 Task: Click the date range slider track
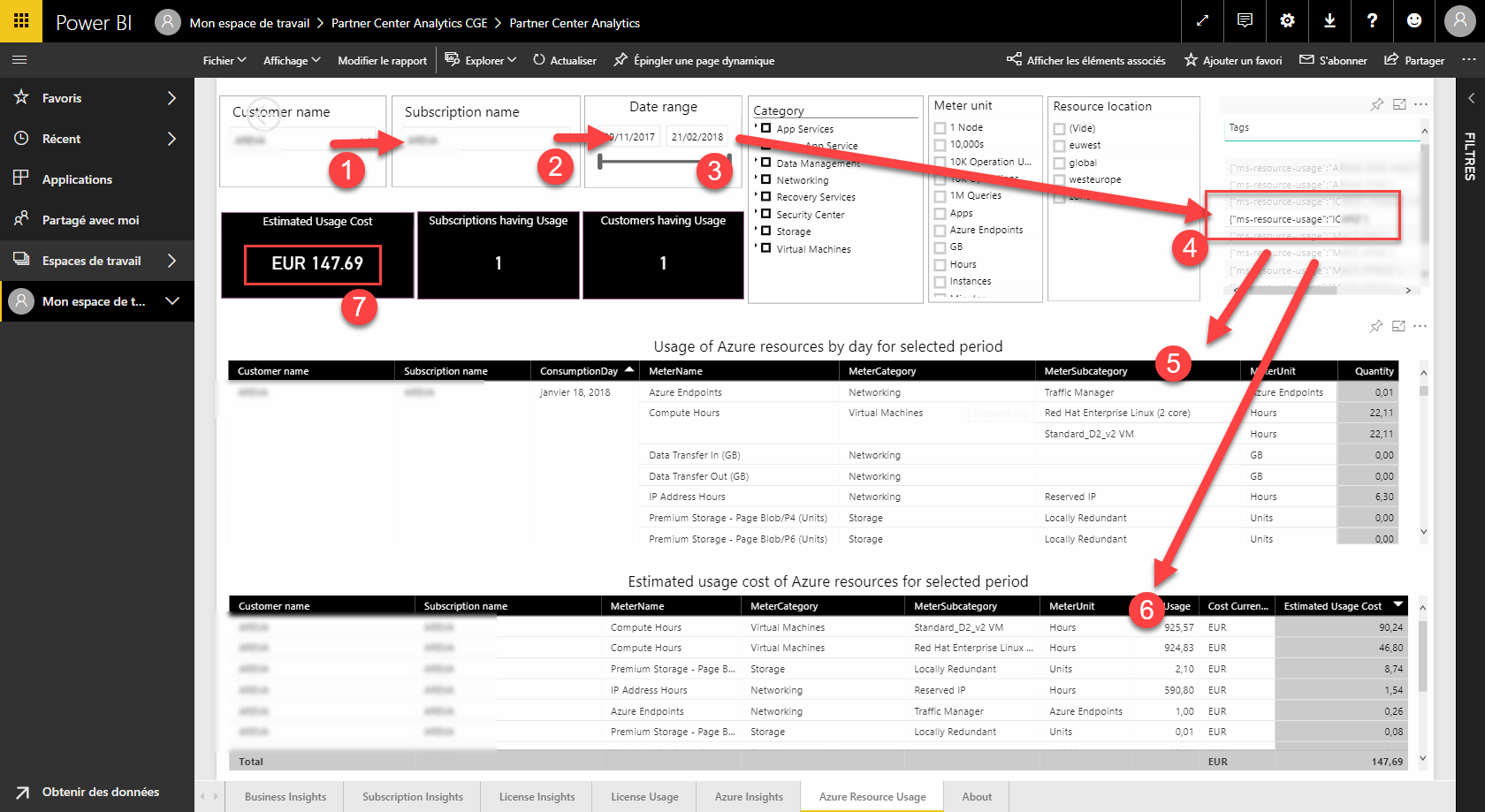point(665,162)
